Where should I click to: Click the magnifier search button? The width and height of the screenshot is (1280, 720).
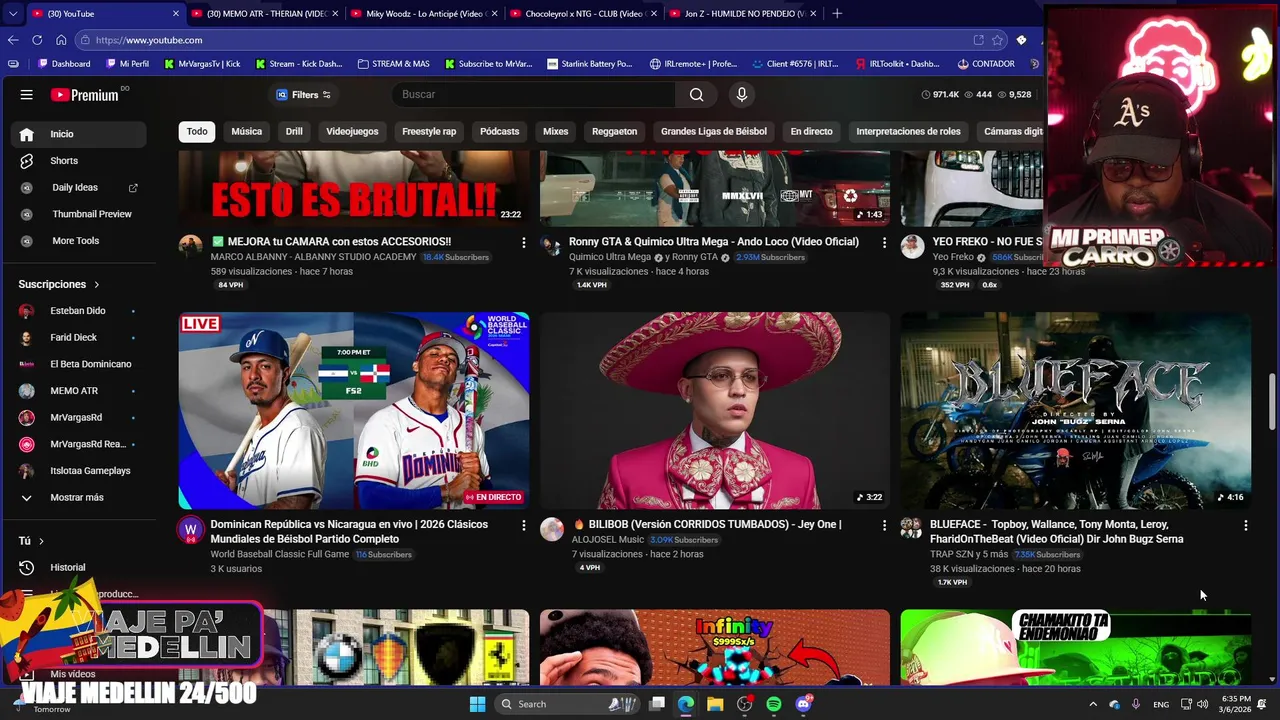tap(697, 95)
